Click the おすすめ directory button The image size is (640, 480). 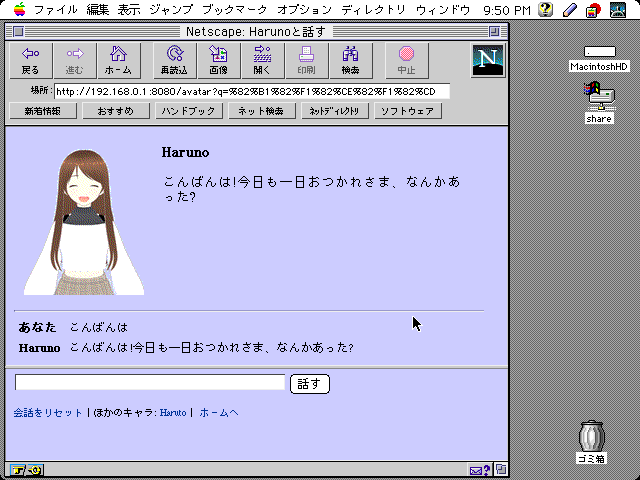click(x=116, y=111)
